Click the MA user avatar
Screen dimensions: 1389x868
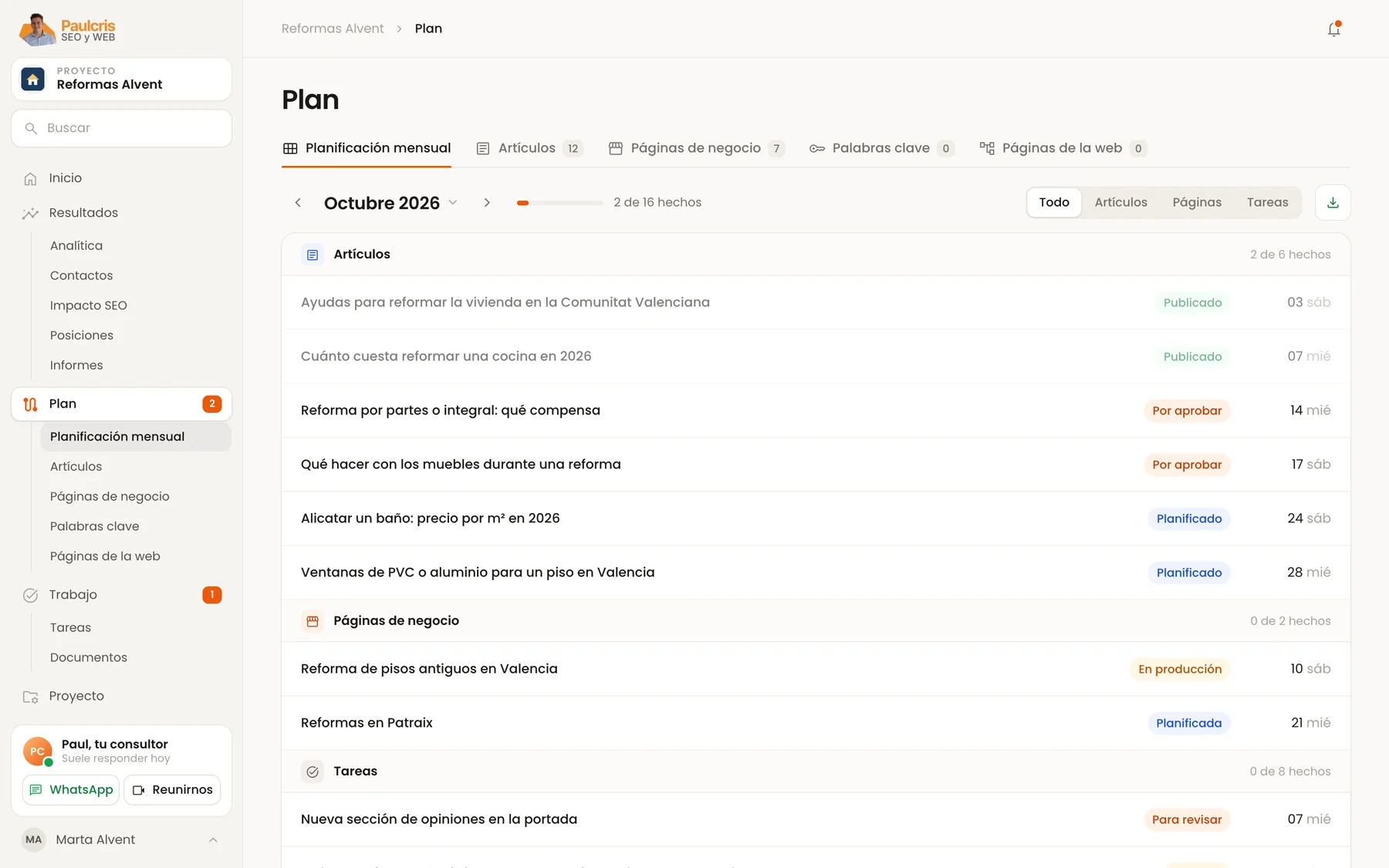pyautogui.click(x=34, y=839)
